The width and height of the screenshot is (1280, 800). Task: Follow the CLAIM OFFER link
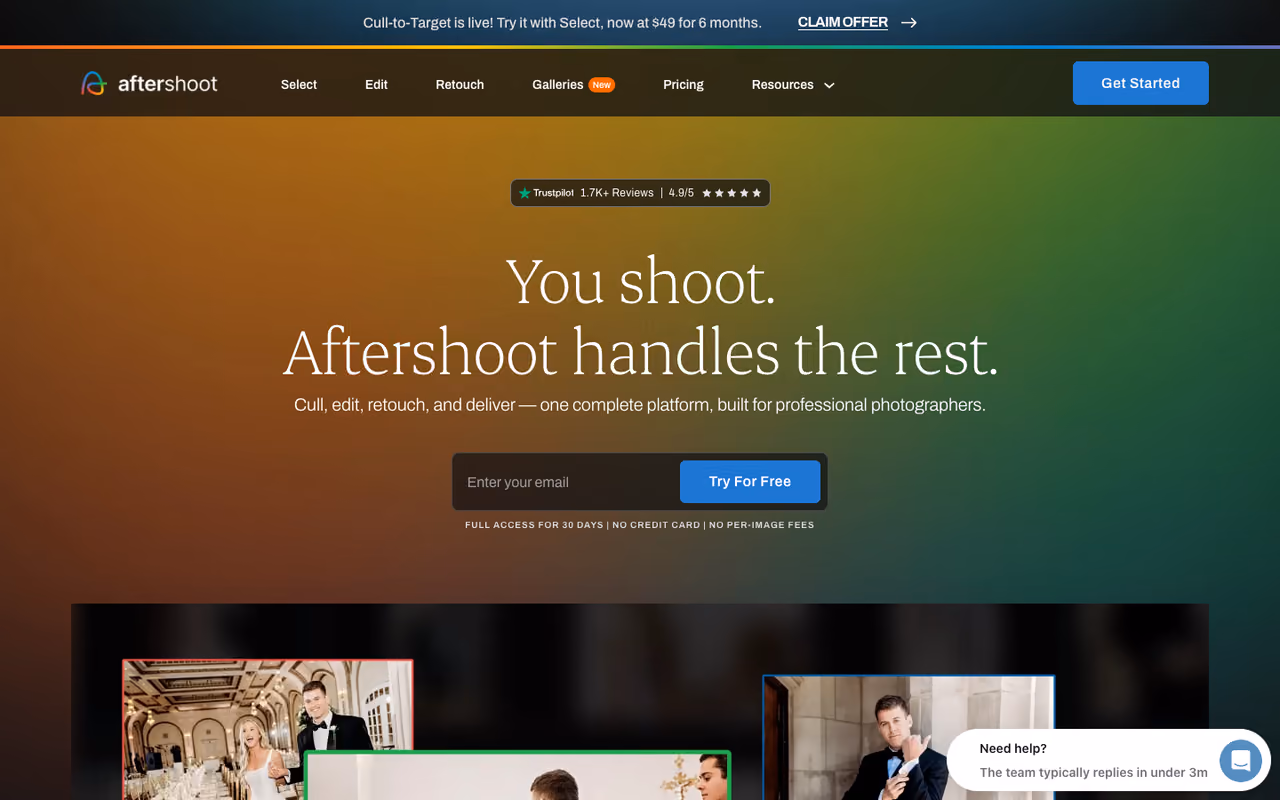tap(843, 22)
